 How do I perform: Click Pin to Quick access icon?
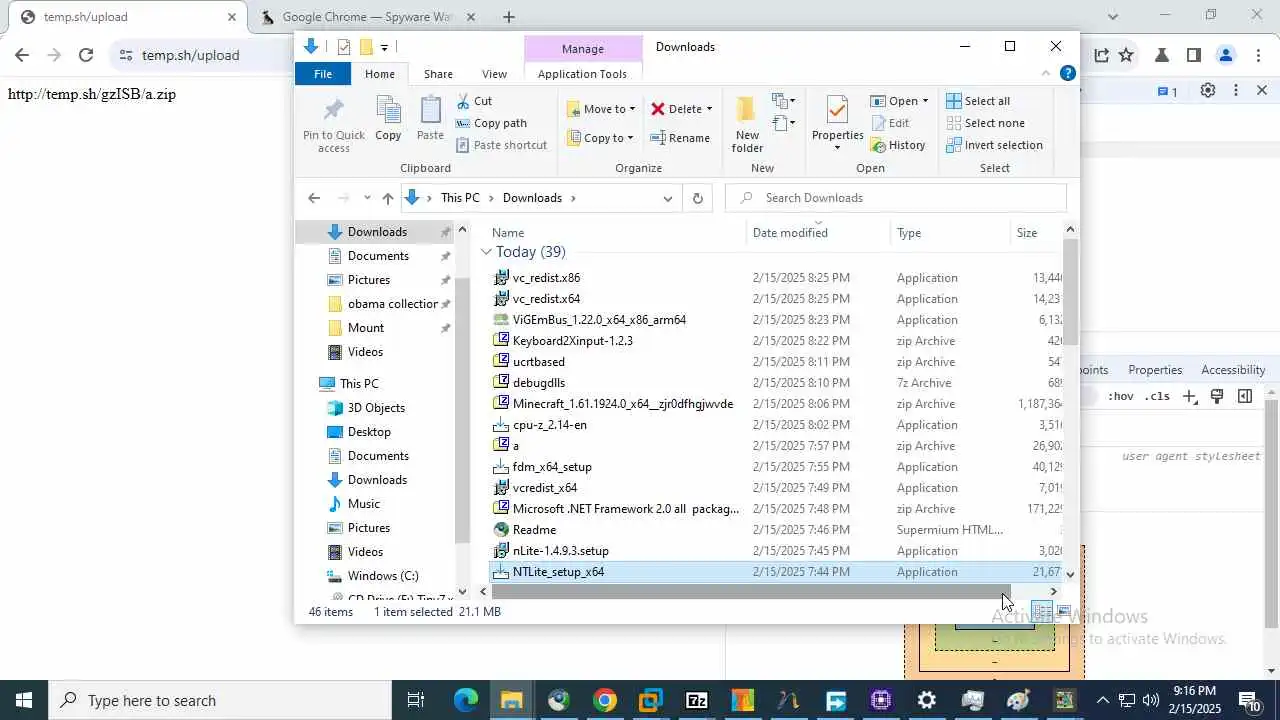(x=334, y=124)
